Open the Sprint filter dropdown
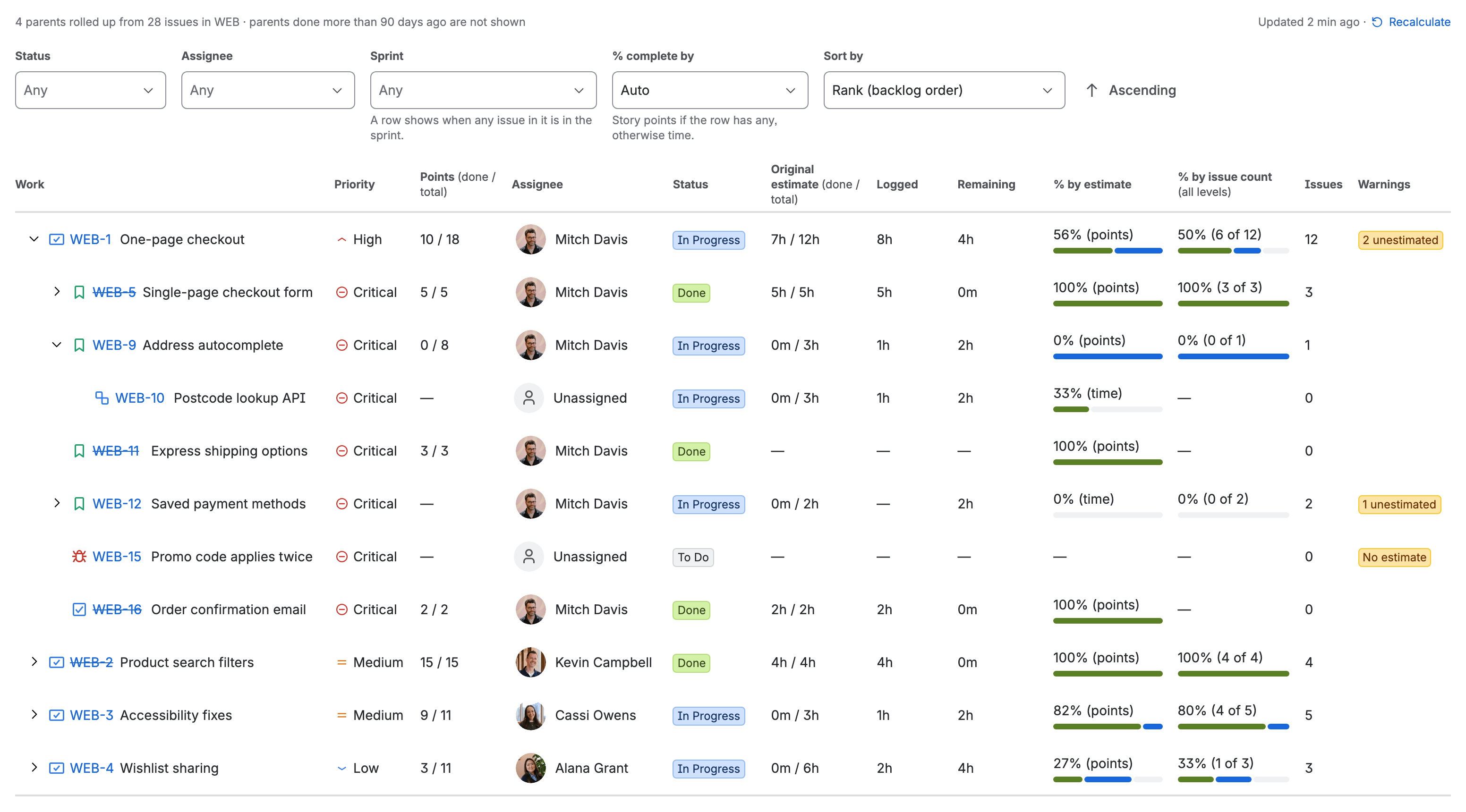Screen dimensions: 1466x812 pos(483,91)
